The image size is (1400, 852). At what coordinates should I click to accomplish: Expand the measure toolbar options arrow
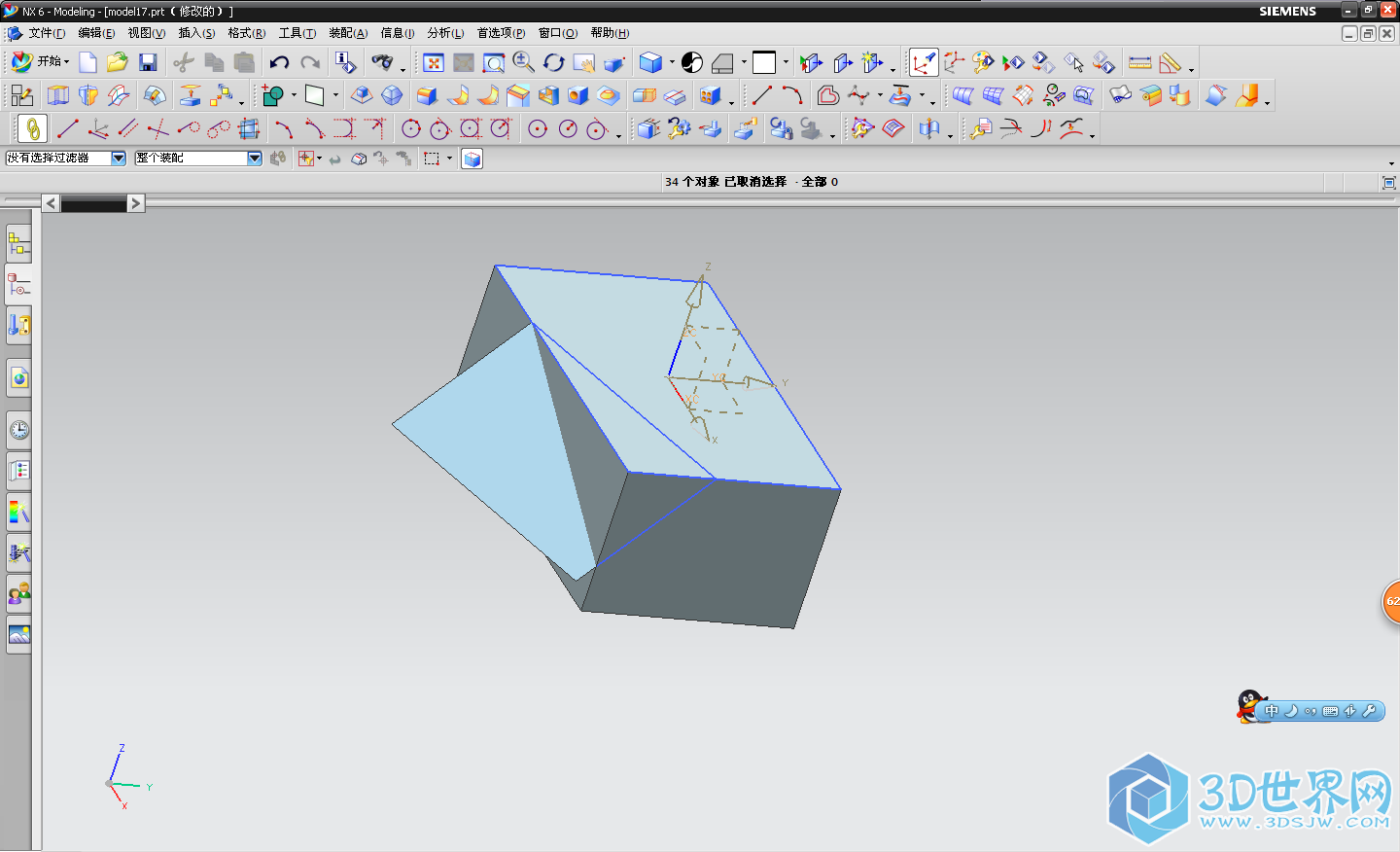[x=1191, y=69]
